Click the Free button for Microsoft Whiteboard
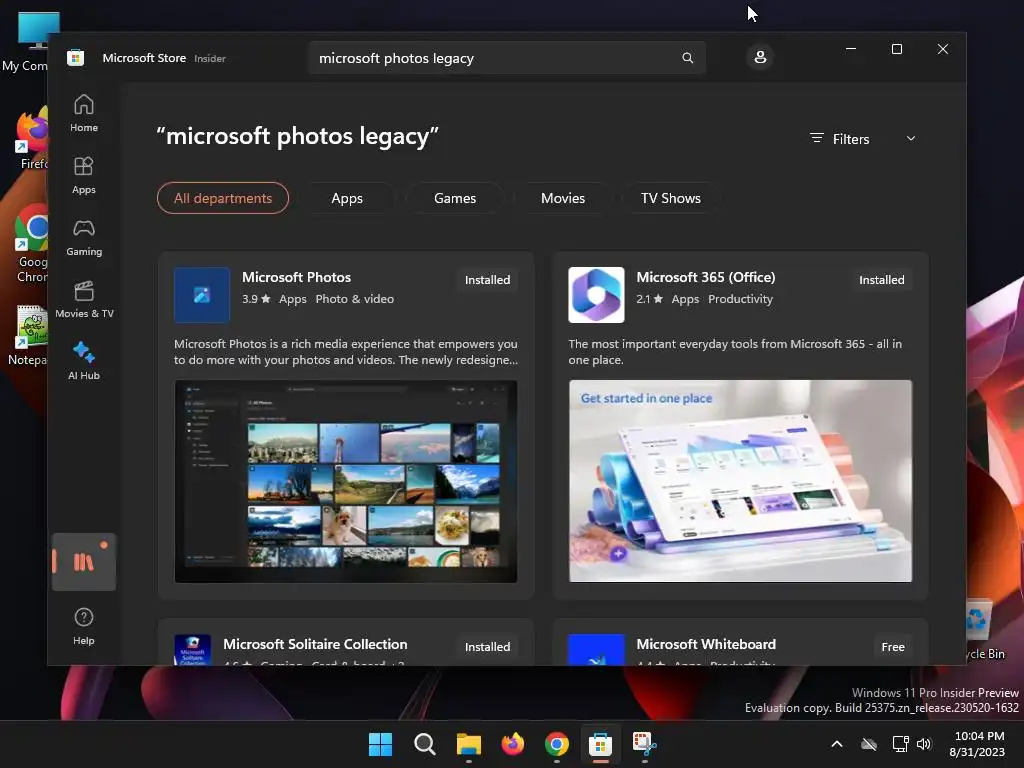Screen dimensions: 1024x768 pyautogui.click(x=893, y=647)
